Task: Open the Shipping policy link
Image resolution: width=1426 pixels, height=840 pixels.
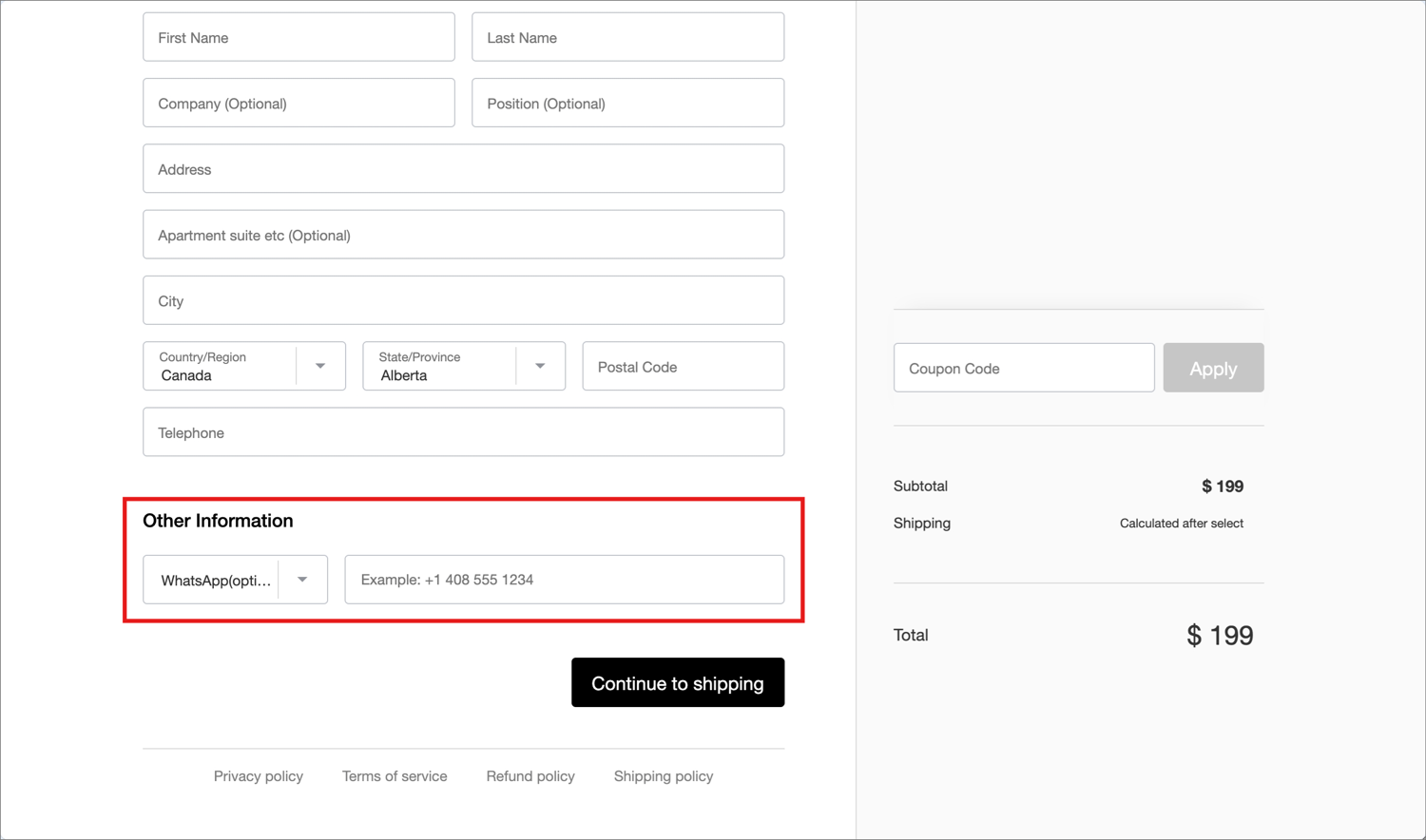Action: point(664,776)
